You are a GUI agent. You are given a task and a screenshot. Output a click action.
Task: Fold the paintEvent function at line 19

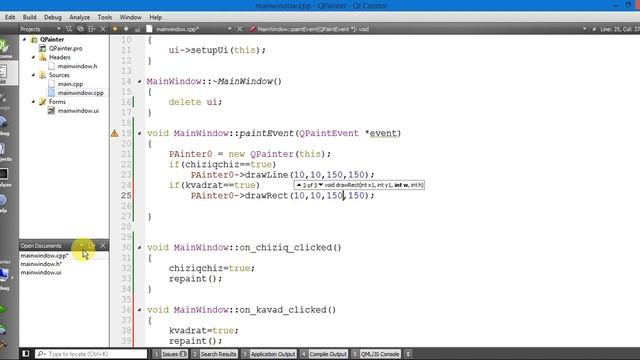tap(140, 133)
